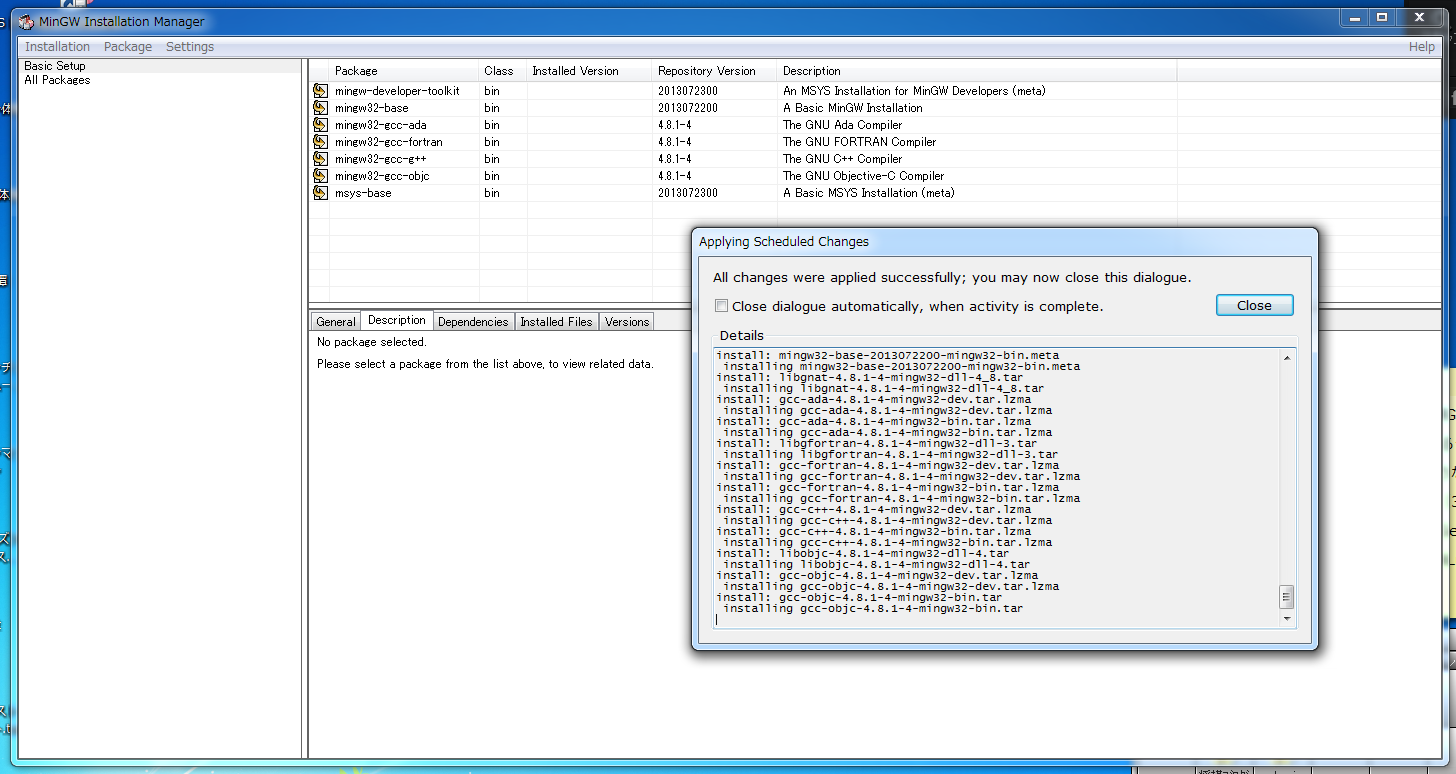Click the log line 'install: libgnat-4.8.1-4-mingw32-dll-4_8.tar'
The width and height of the screenshot is (1456, 774).
tap(870, 377)
